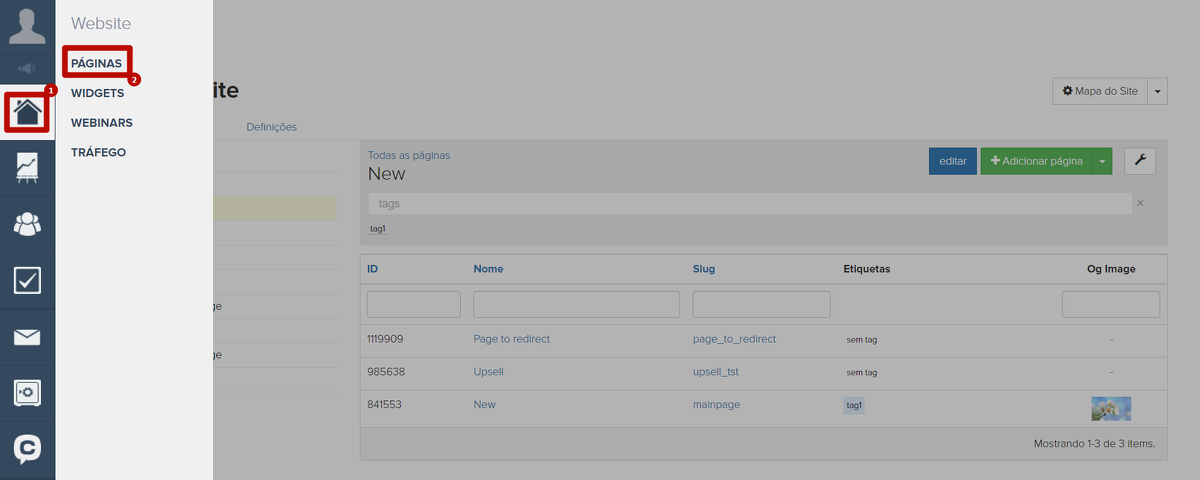This screenshot has width=1200, height=480.
Task: Expand the Mapa do Site dropdown arrow
Action: pos(1158,91)
